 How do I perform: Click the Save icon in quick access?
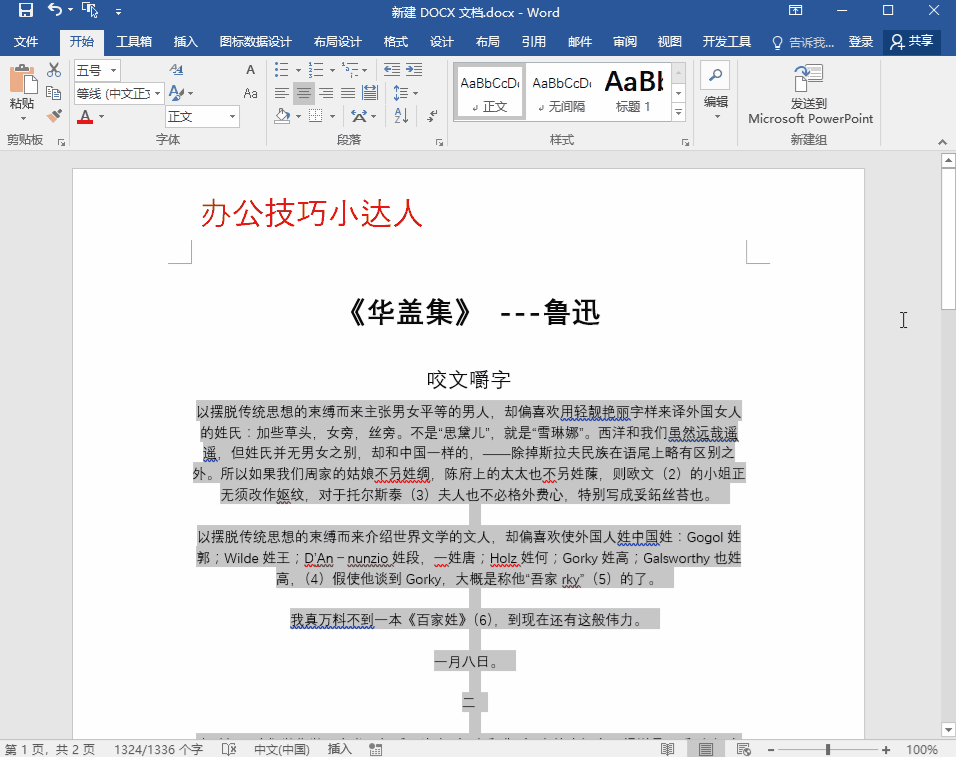pos(26,10)
